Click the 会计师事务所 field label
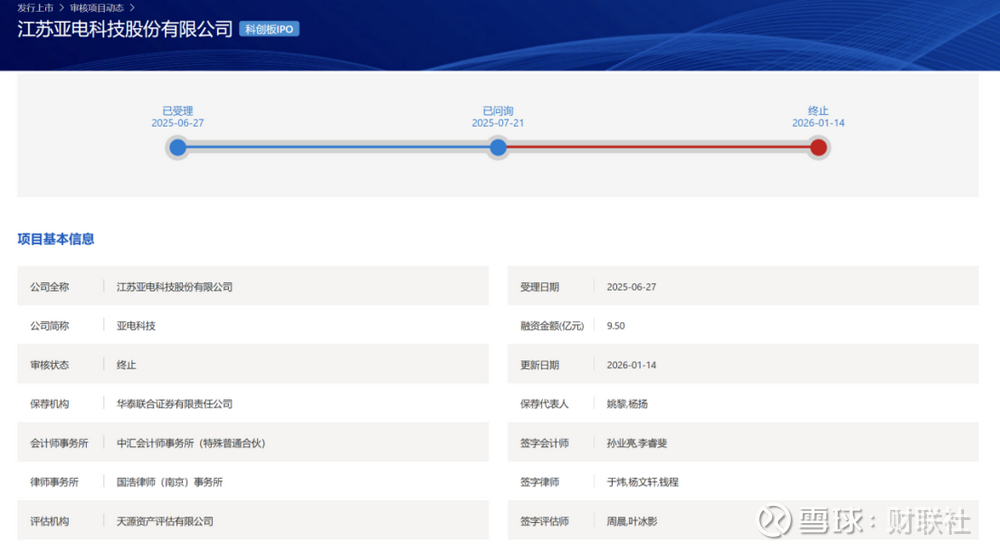Viewport: 1000px width, 552px height. click(59, 443)
